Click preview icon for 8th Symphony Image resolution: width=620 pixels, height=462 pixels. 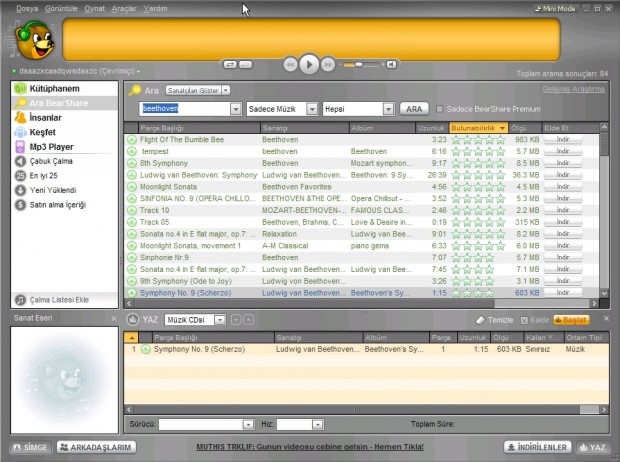[x=132, y=163]
